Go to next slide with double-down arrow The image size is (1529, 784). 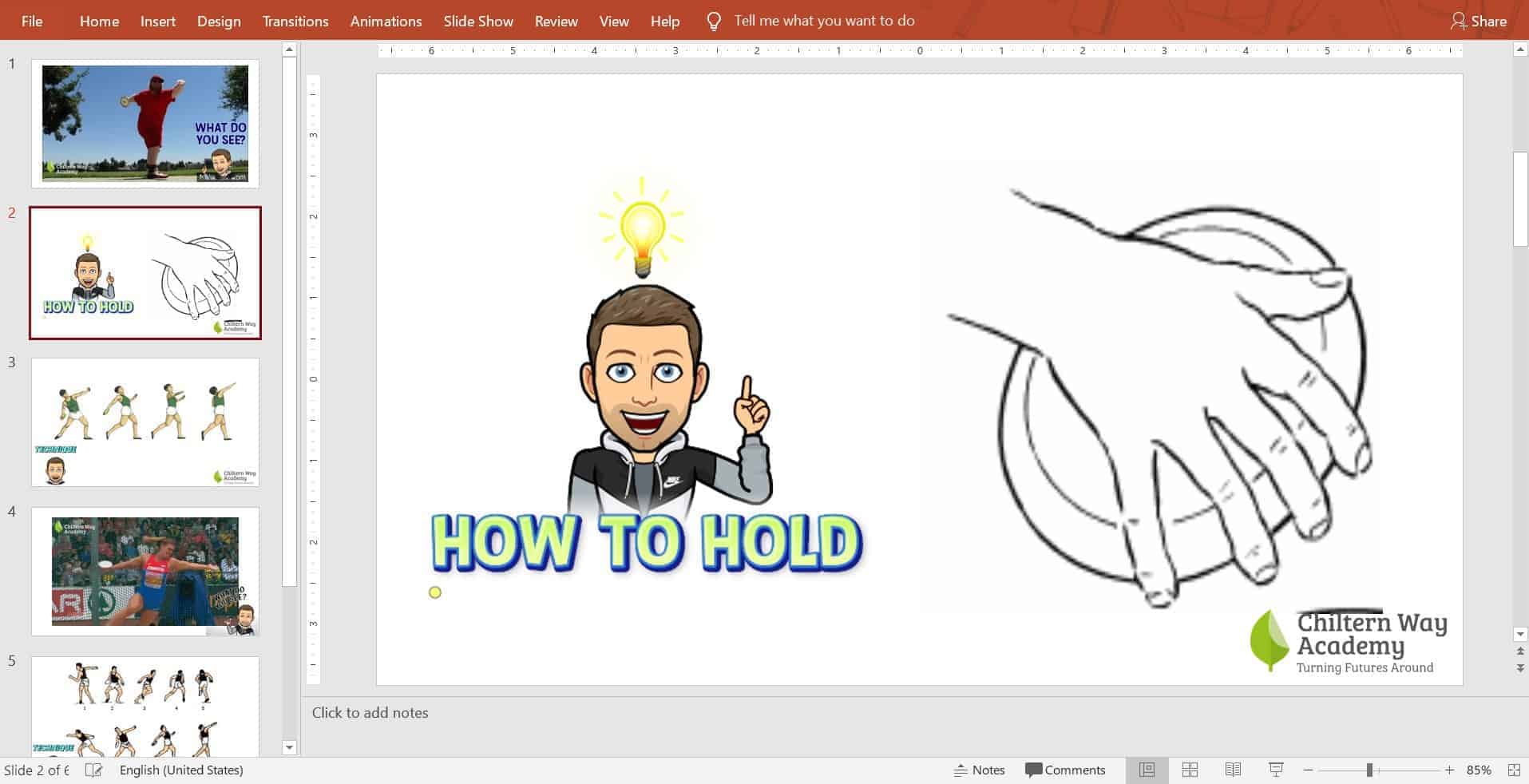pyautogui.click(x=1520, y=668)
